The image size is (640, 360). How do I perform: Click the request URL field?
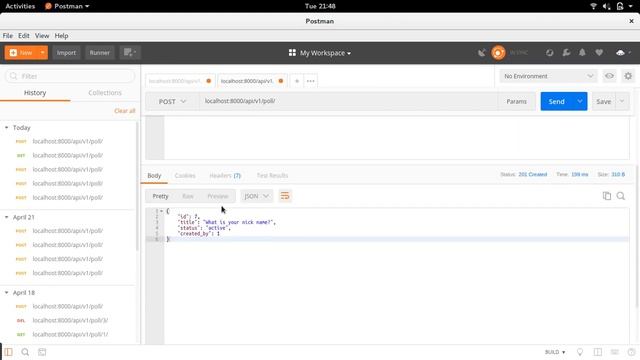tap(348, 101)
